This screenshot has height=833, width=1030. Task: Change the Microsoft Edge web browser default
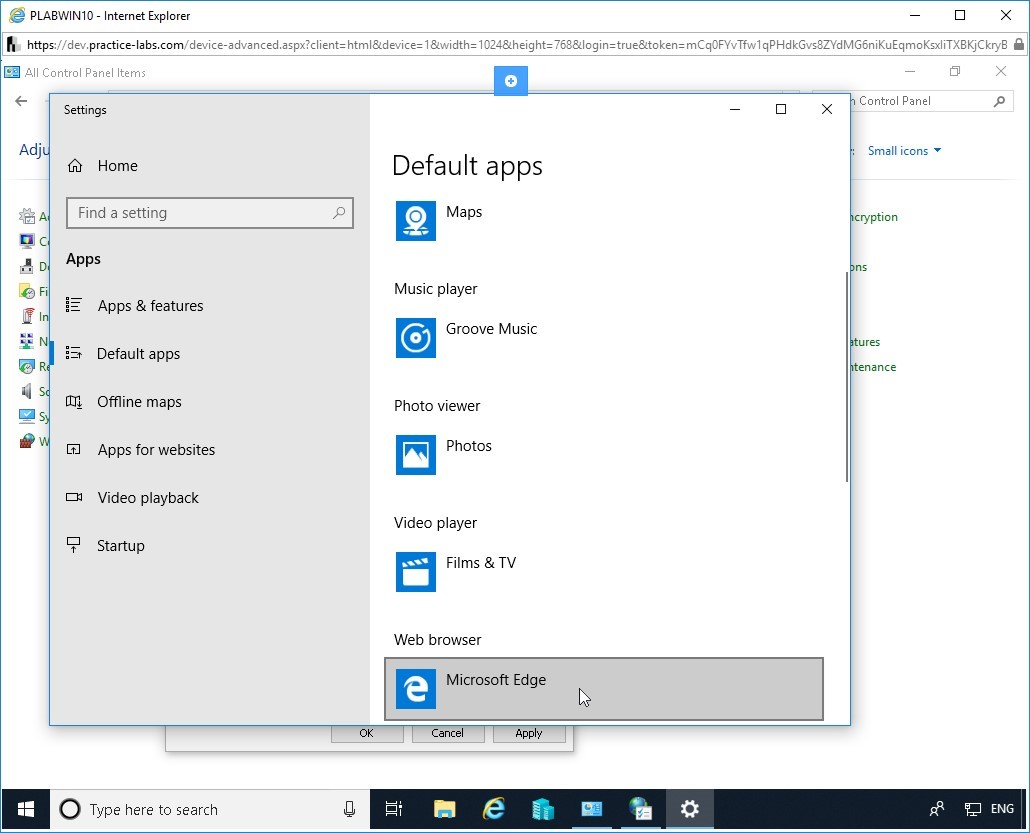tap(604, 688)
